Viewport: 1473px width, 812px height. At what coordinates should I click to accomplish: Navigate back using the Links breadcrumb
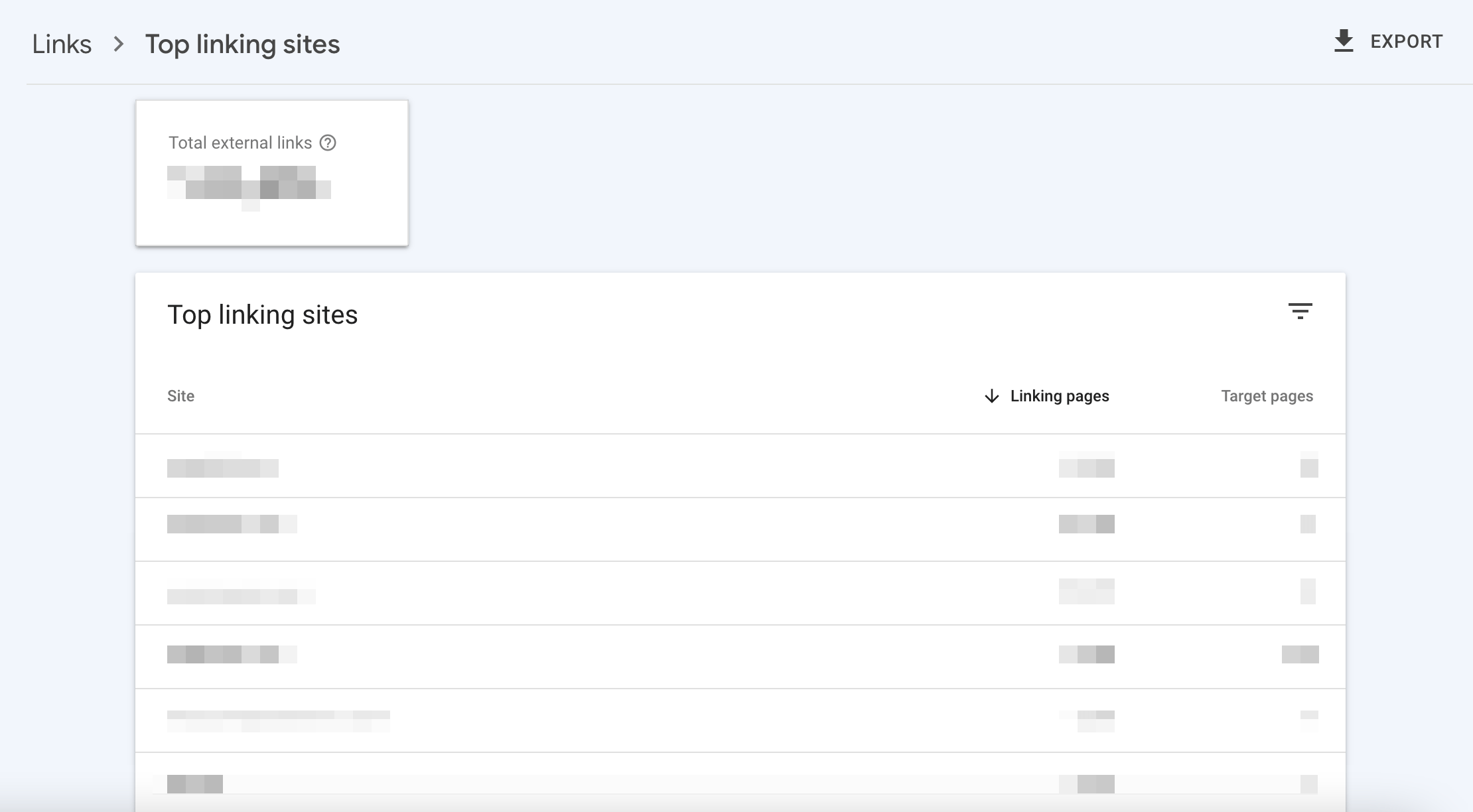pos(62,44)
